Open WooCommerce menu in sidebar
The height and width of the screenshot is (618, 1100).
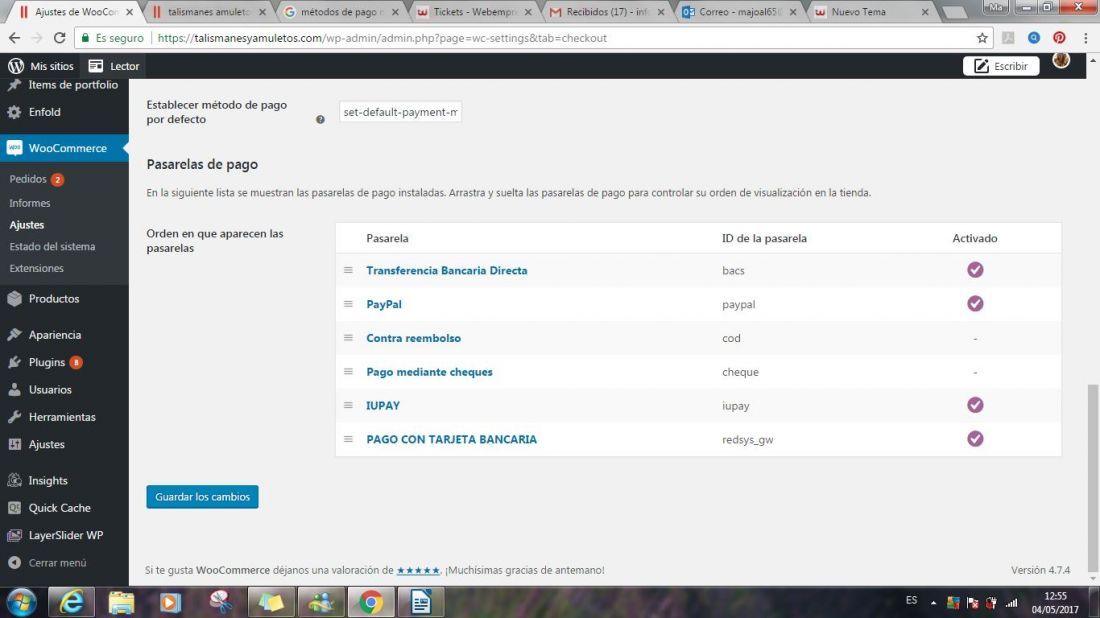tap(64, 148)
